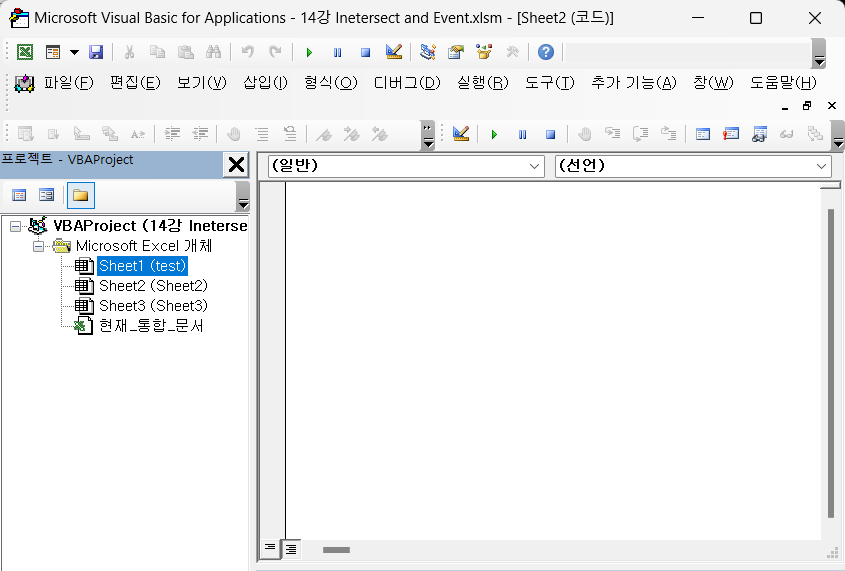Open the 추가 기능(A) menu
This screenshot has height=571, width=845.
(634, 83)
